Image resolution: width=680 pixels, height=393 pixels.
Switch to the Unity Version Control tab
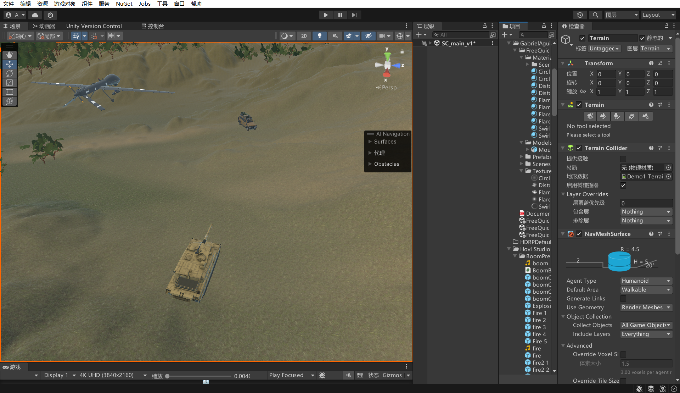click(x=94, y=26)
